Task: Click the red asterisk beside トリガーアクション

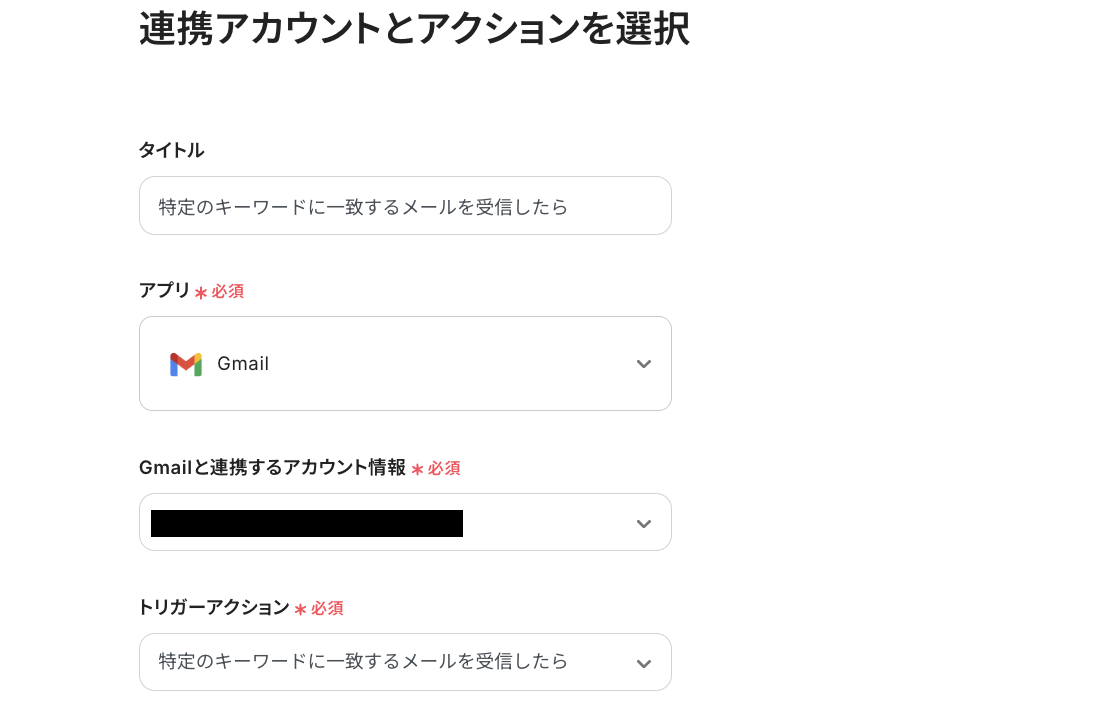Action: [300, 609]
